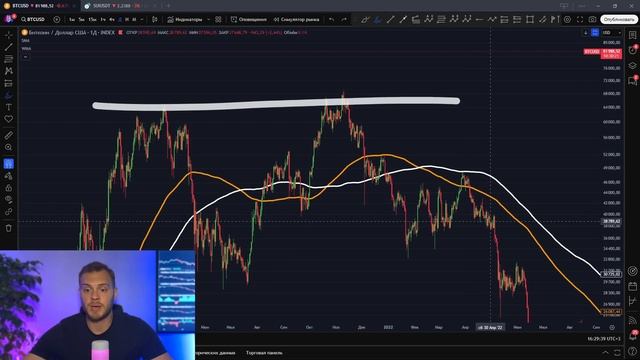This screenshot has width=640, height=360.
Task: Toggle stay in drawing mode
Action: [9, 176]
